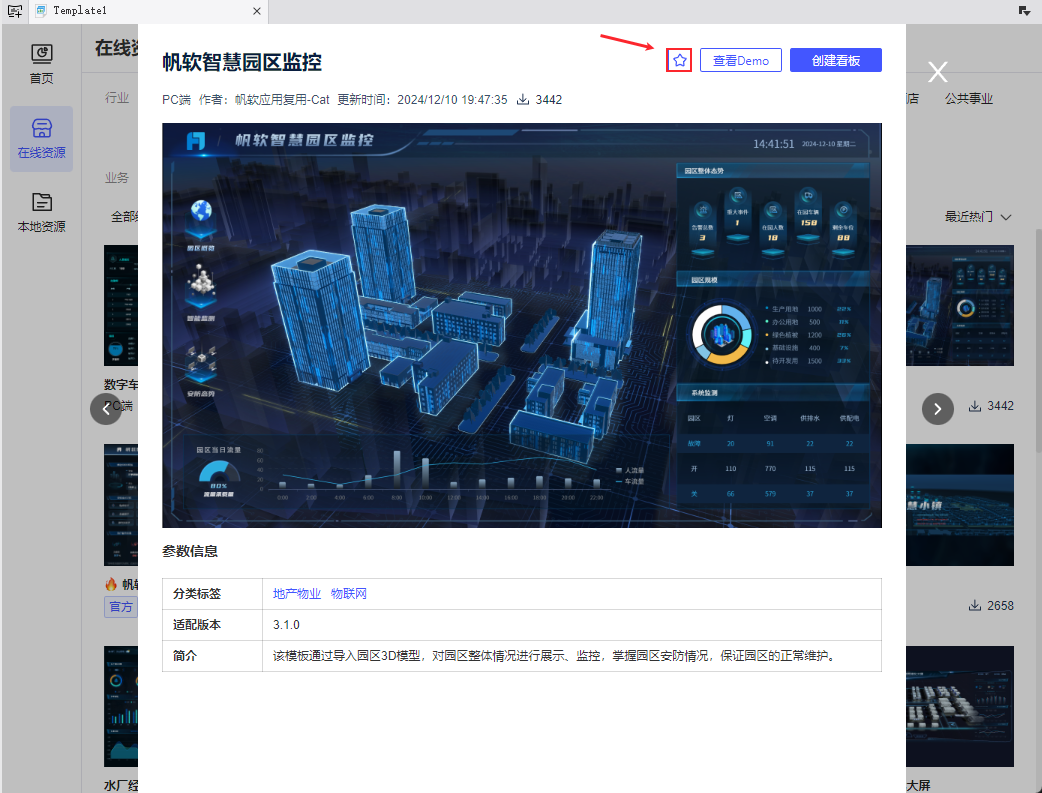Click the author text 帆软应用复用-Cat

(282, 100)
